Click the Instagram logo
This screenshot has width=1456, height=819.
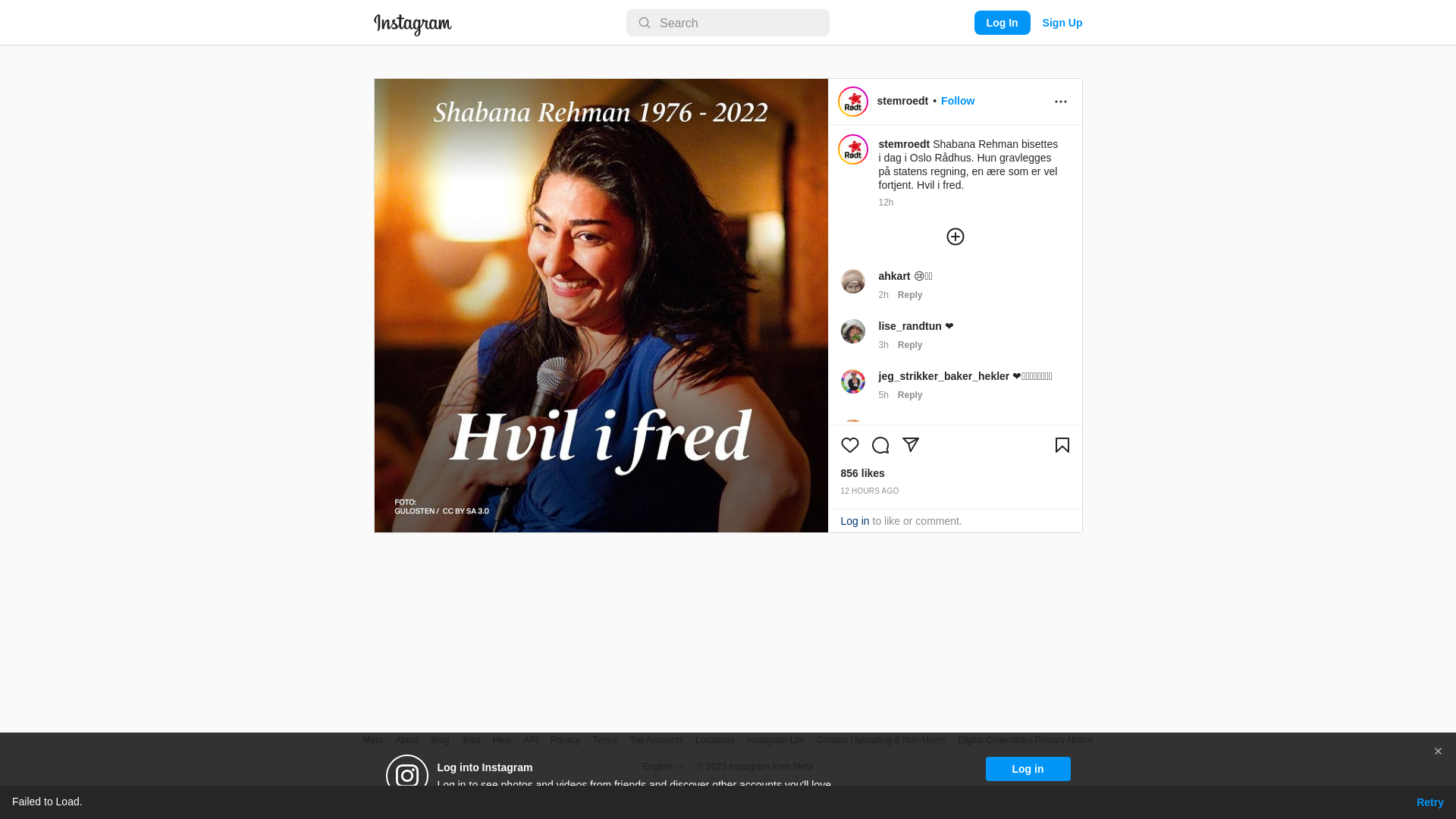tap(413, 24)
